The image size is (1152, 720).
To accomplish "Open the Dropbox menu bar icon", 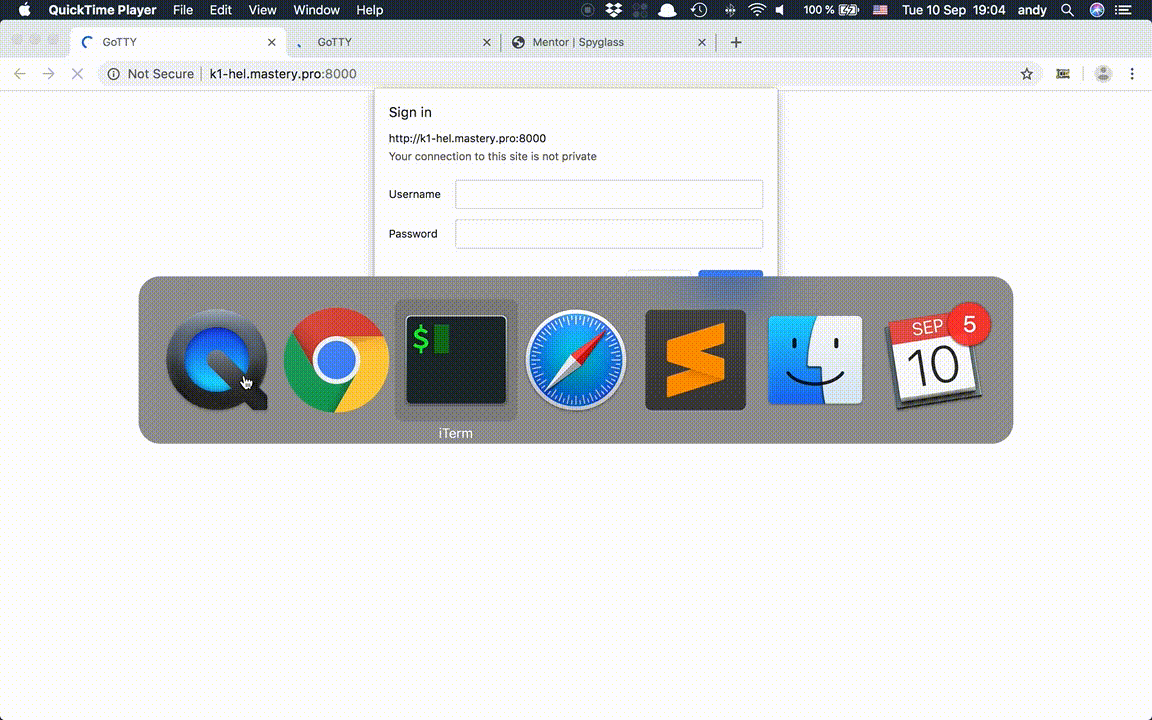I will pyautogui.click(x=611, y=10).
